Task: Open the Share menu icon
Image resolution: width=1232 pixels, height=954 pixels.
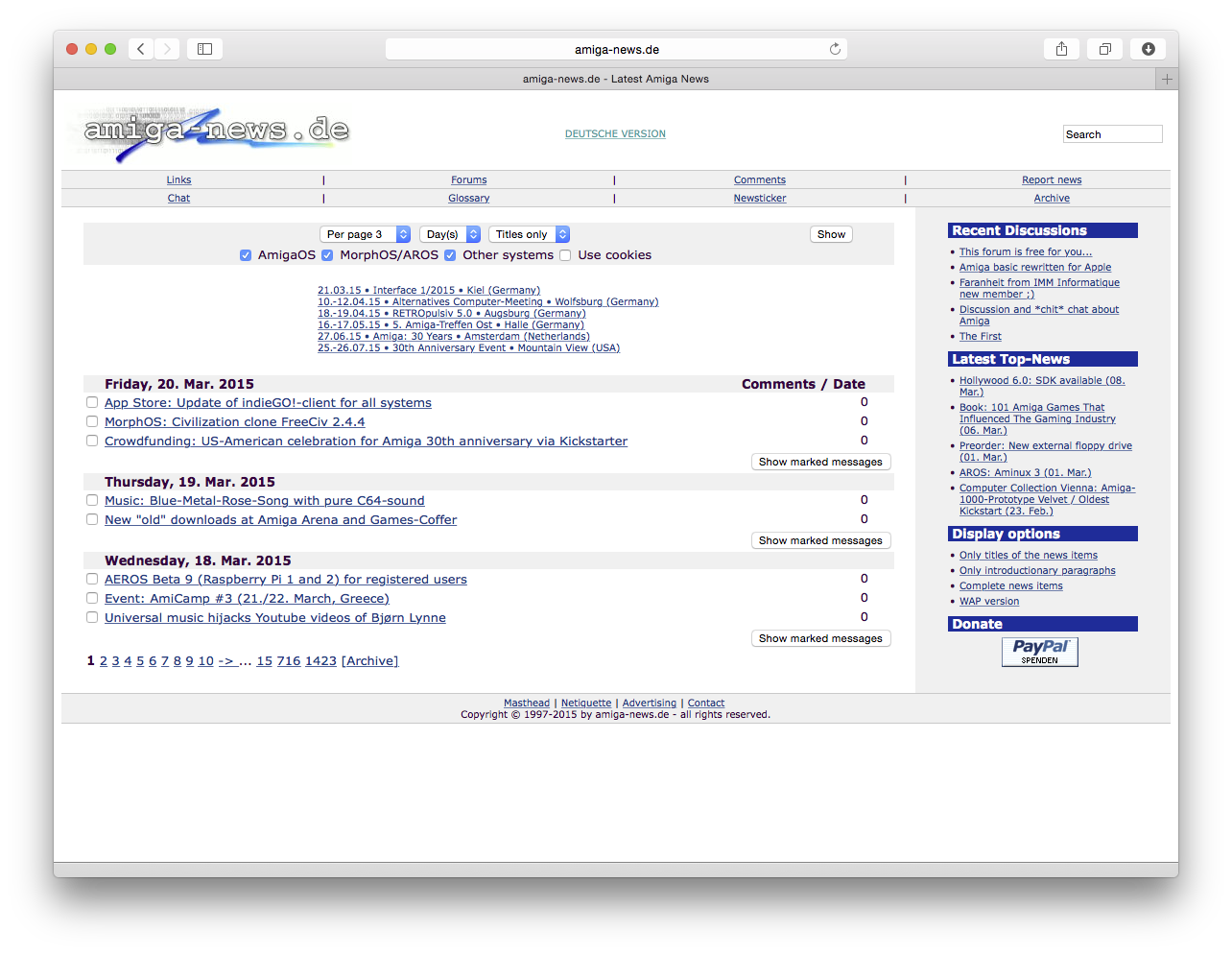Action: click(1061, 49)
